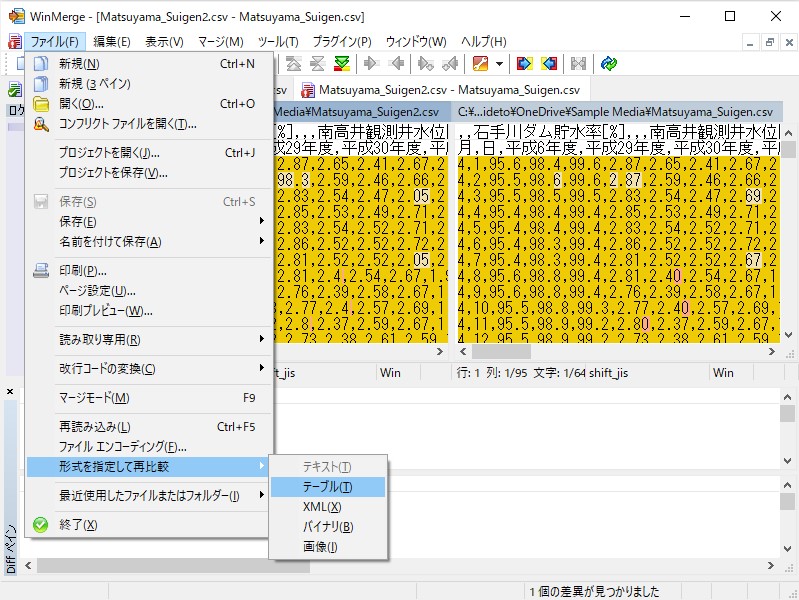799x600 pixels.
Task: Click right pane vertical scroll up arrow
Action: pos(788,133)
